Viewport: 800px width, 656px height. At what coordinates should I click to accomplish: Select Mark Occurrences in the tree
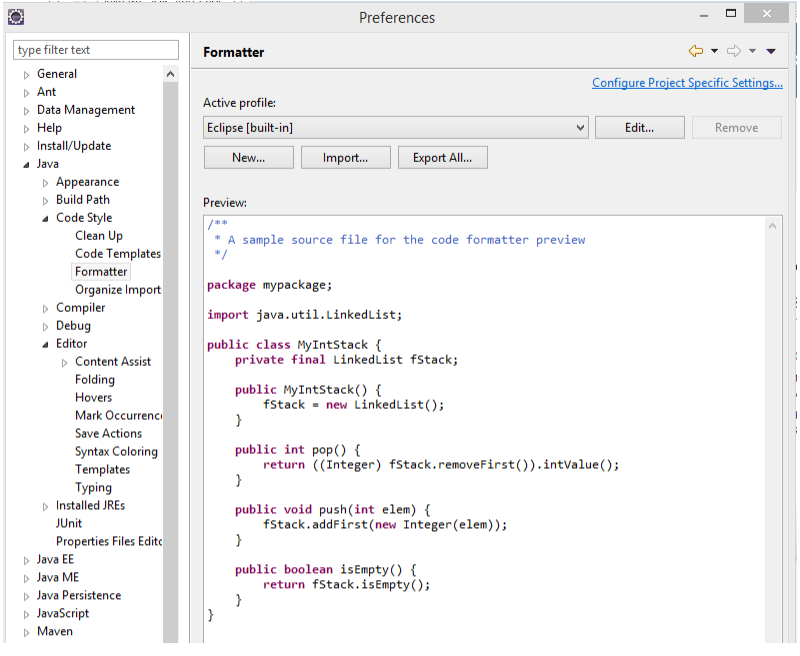pyautogui.click(x=118, y=415)
